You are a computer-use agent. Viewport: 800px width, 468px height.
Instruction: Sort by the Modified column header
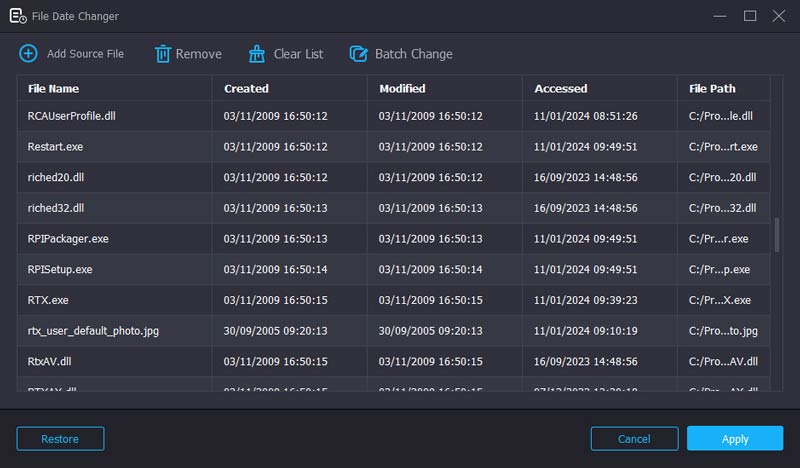[x=445, y=88]
